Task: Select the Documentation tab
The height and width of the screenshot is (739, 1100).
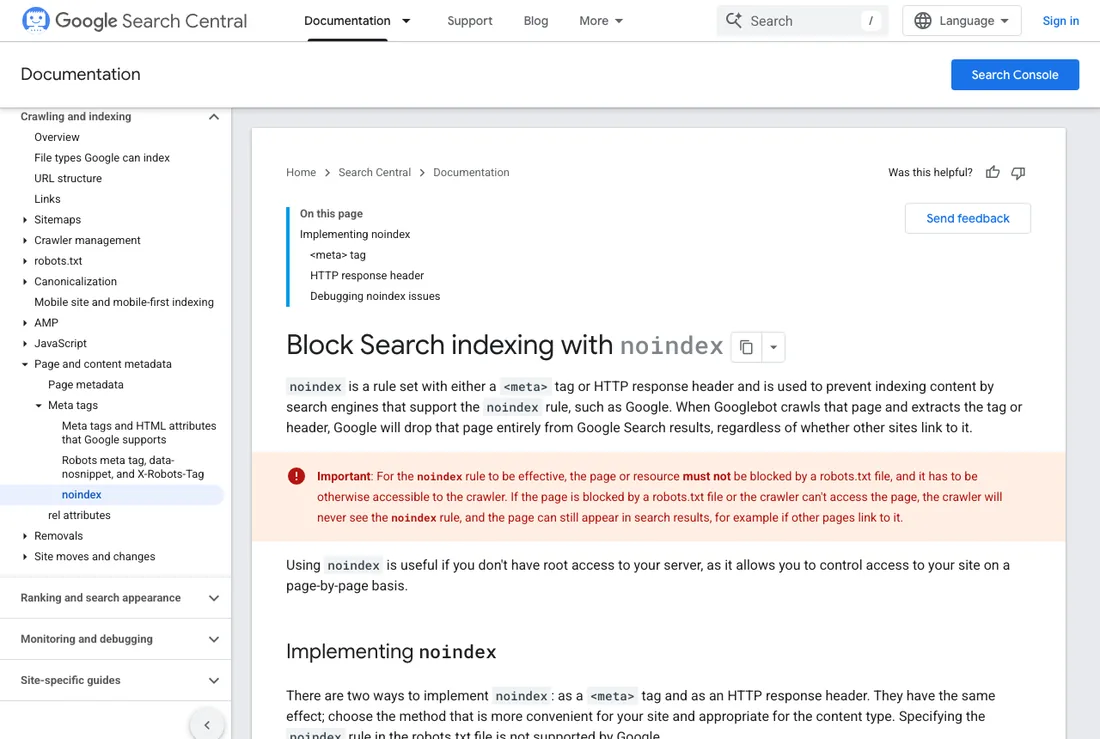Action: (347, 21)
